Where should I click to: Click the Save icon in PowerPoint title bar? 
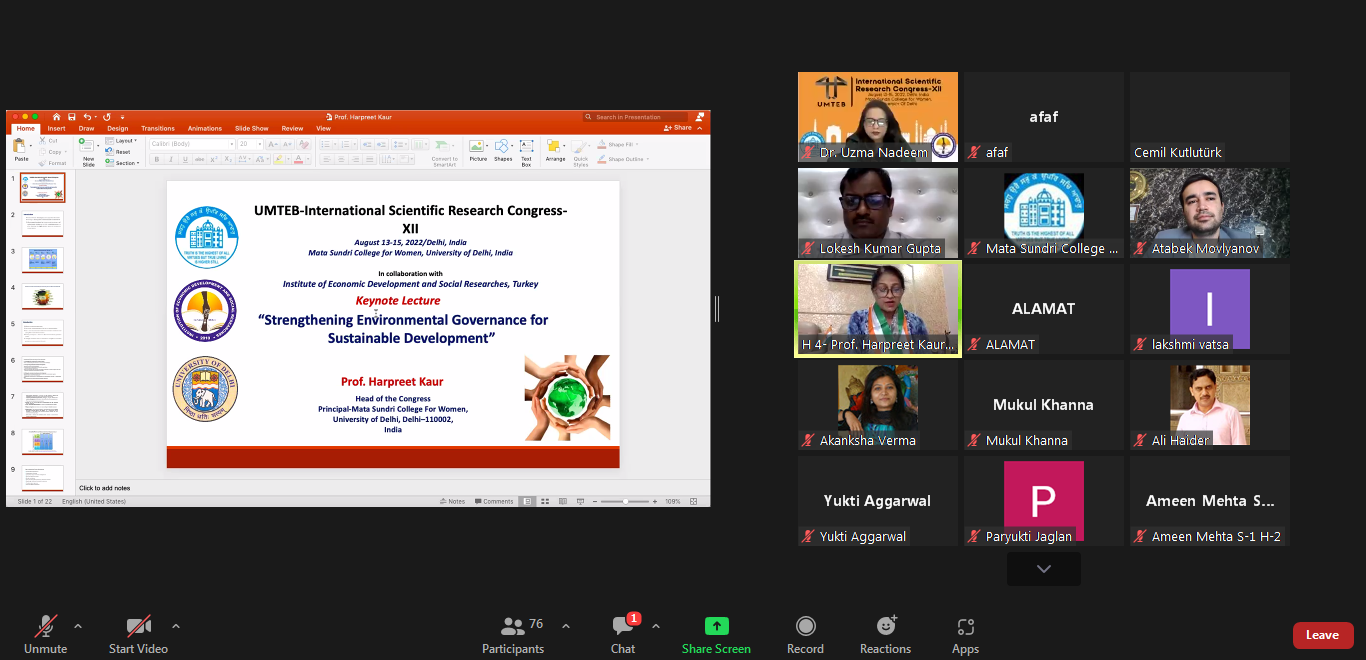(71, 117)
